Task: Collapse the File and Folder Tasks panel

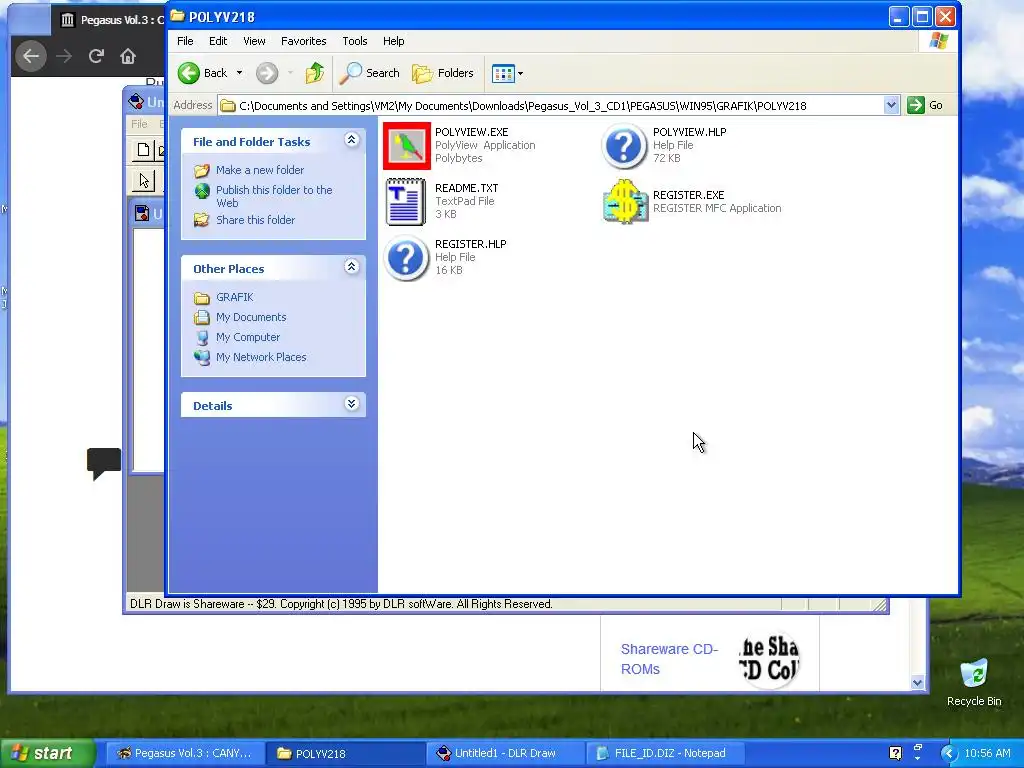Action: (351, 140)
